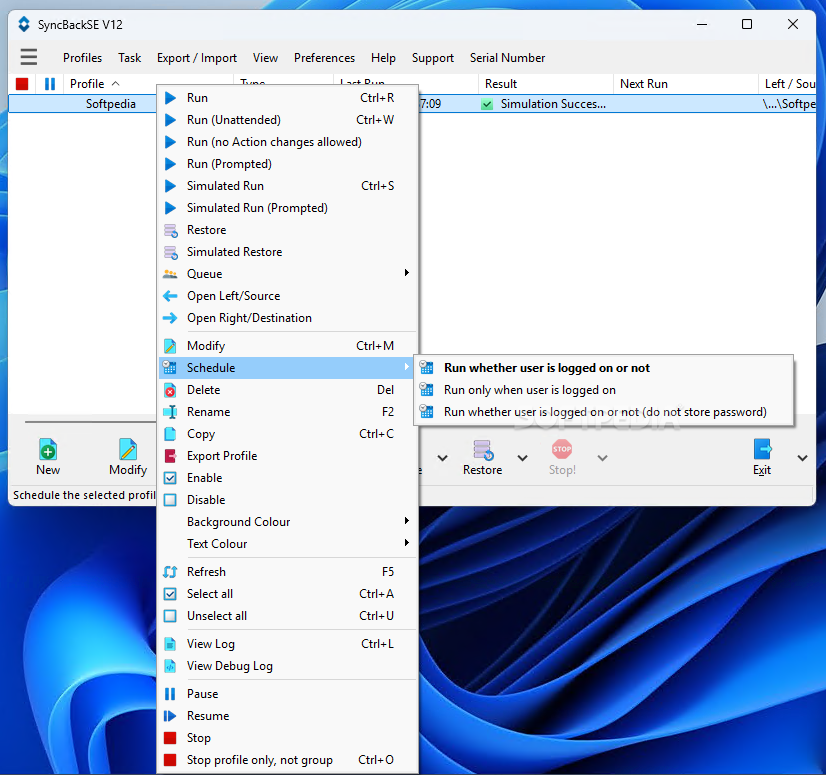Click the Simulation Success result cell
Image resolution: width=826 pixels, height=775 pixels.
pos(546,104)
